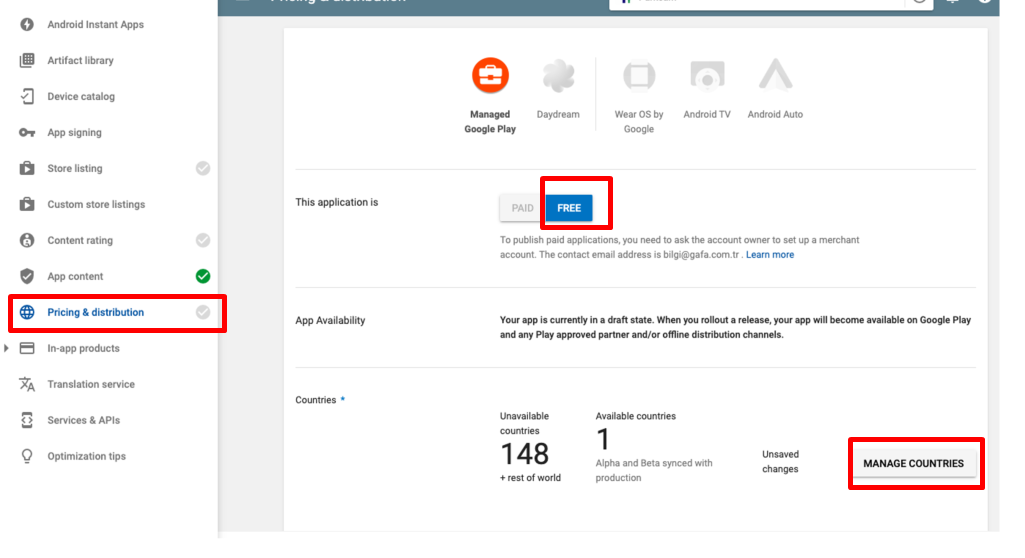
Task: Go to Services & APIs
Action: click(x=84, y=420)
